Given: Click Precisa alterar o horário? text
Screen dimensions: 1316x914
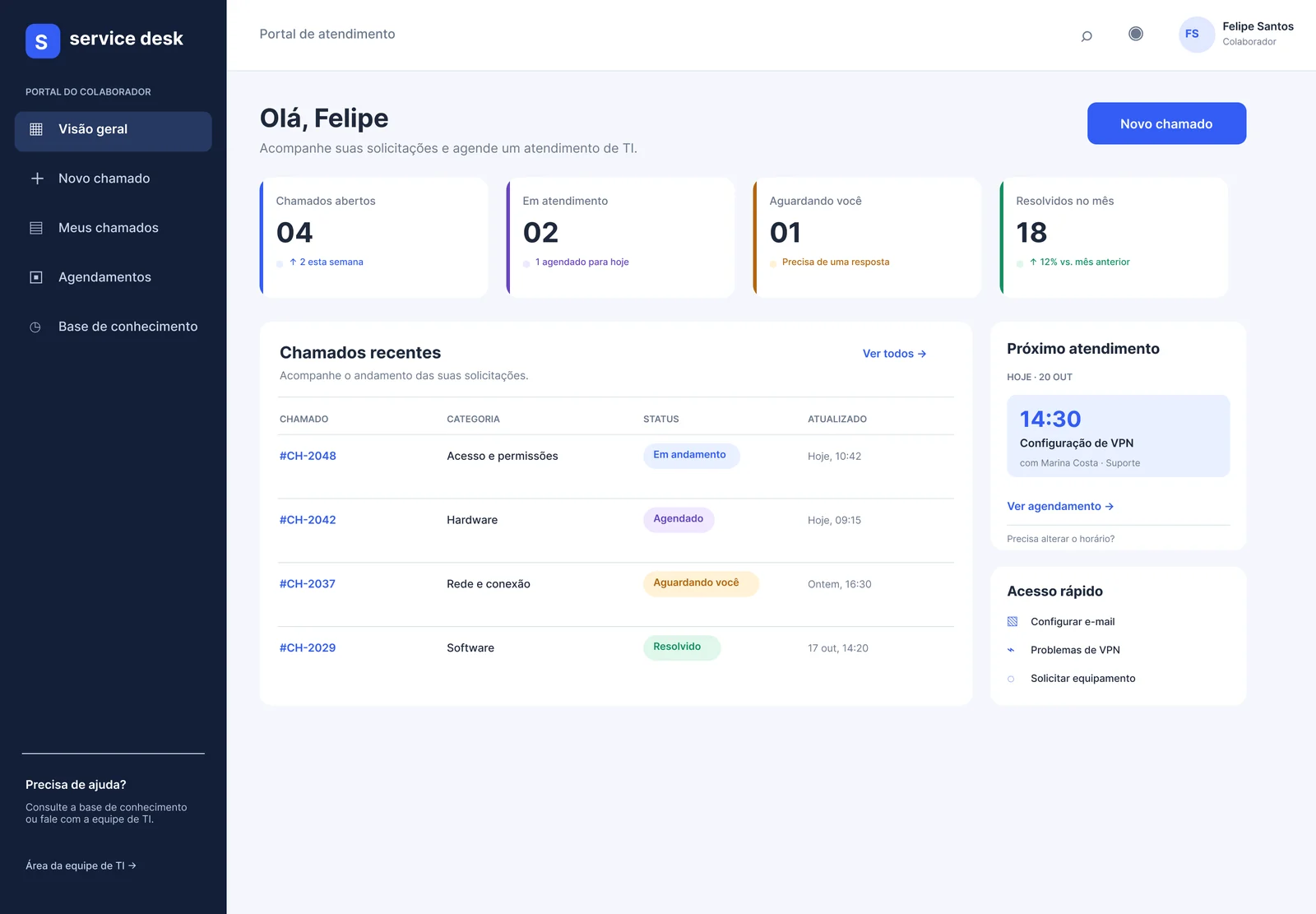Looking at the screenshot, I should (1061, 540).
